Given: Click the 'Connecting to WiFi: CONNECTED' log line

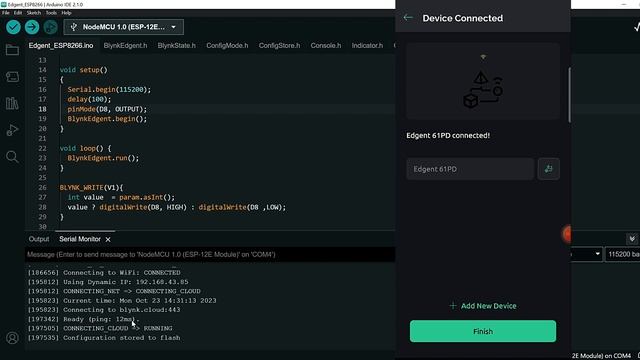Looking at the screenshot, I should (104, 272).
